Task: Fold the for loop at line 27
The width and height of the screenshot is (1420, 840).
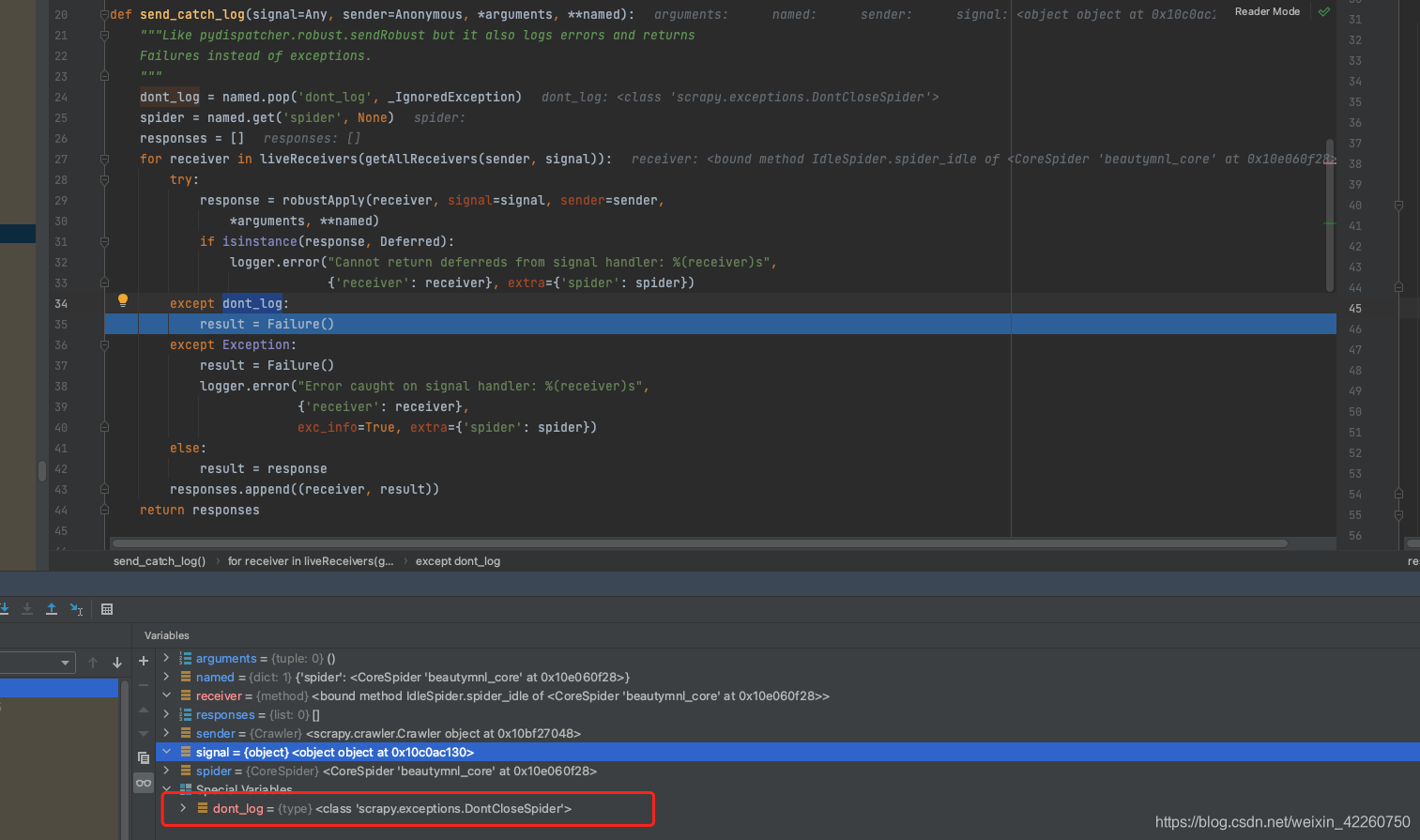Action: point(104,160)
